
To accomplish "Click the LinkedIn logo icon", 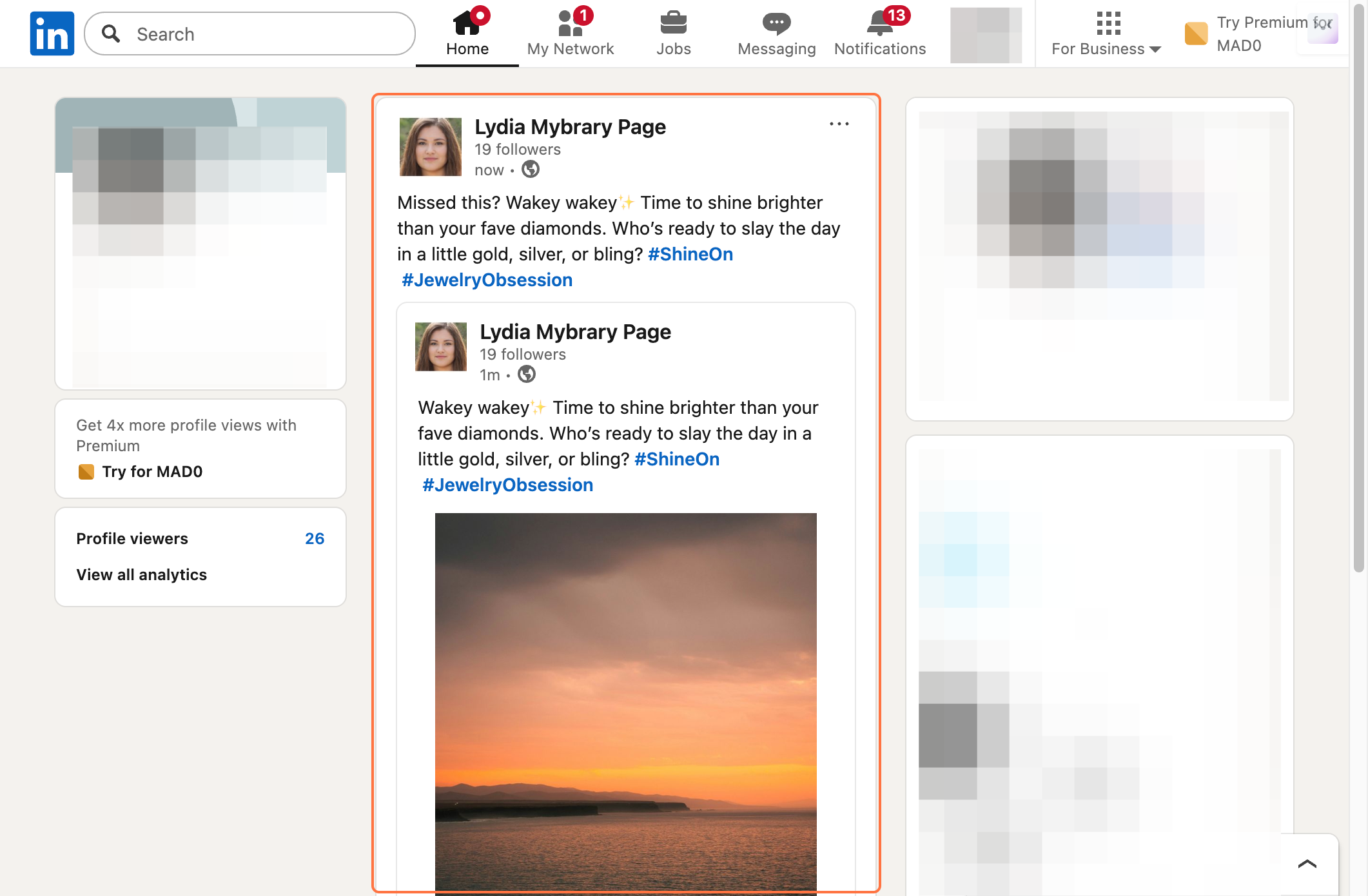I will 52,34.
